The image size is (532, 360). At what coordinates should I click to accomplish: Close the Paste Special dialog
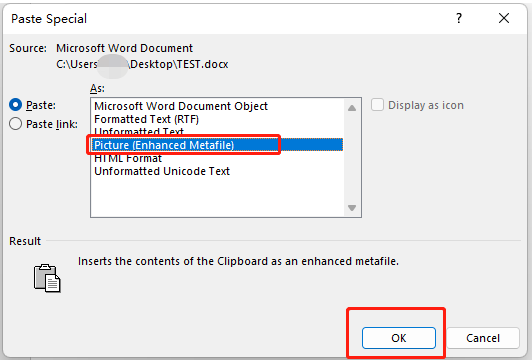504,18
